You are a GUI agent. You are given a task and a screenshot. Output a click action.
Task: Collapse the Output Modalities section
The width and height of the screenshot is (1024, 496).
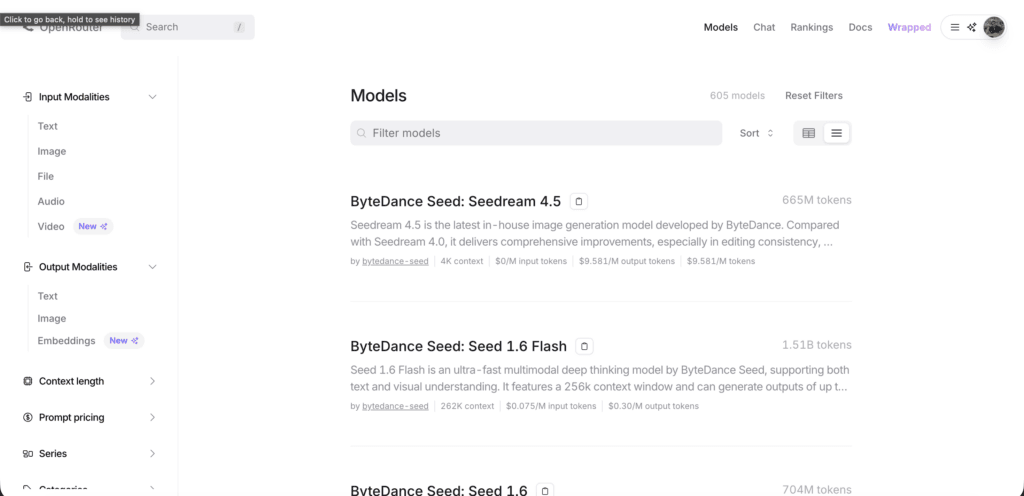point(152,267)
